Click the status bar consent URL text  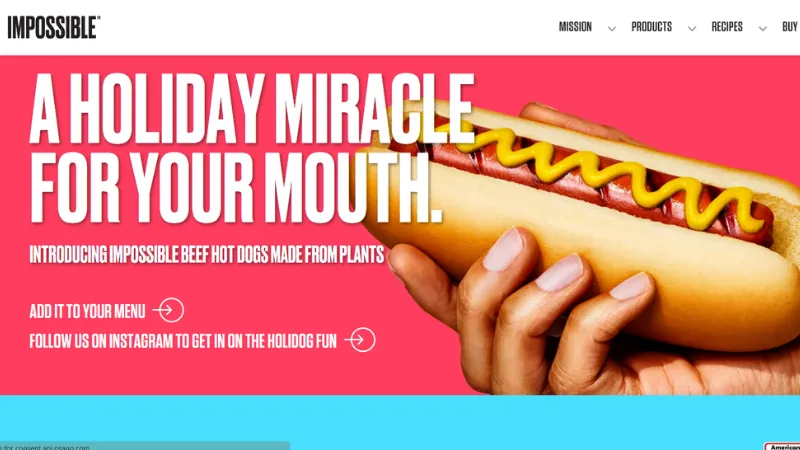pyautogui.click(x=45, y=447)
